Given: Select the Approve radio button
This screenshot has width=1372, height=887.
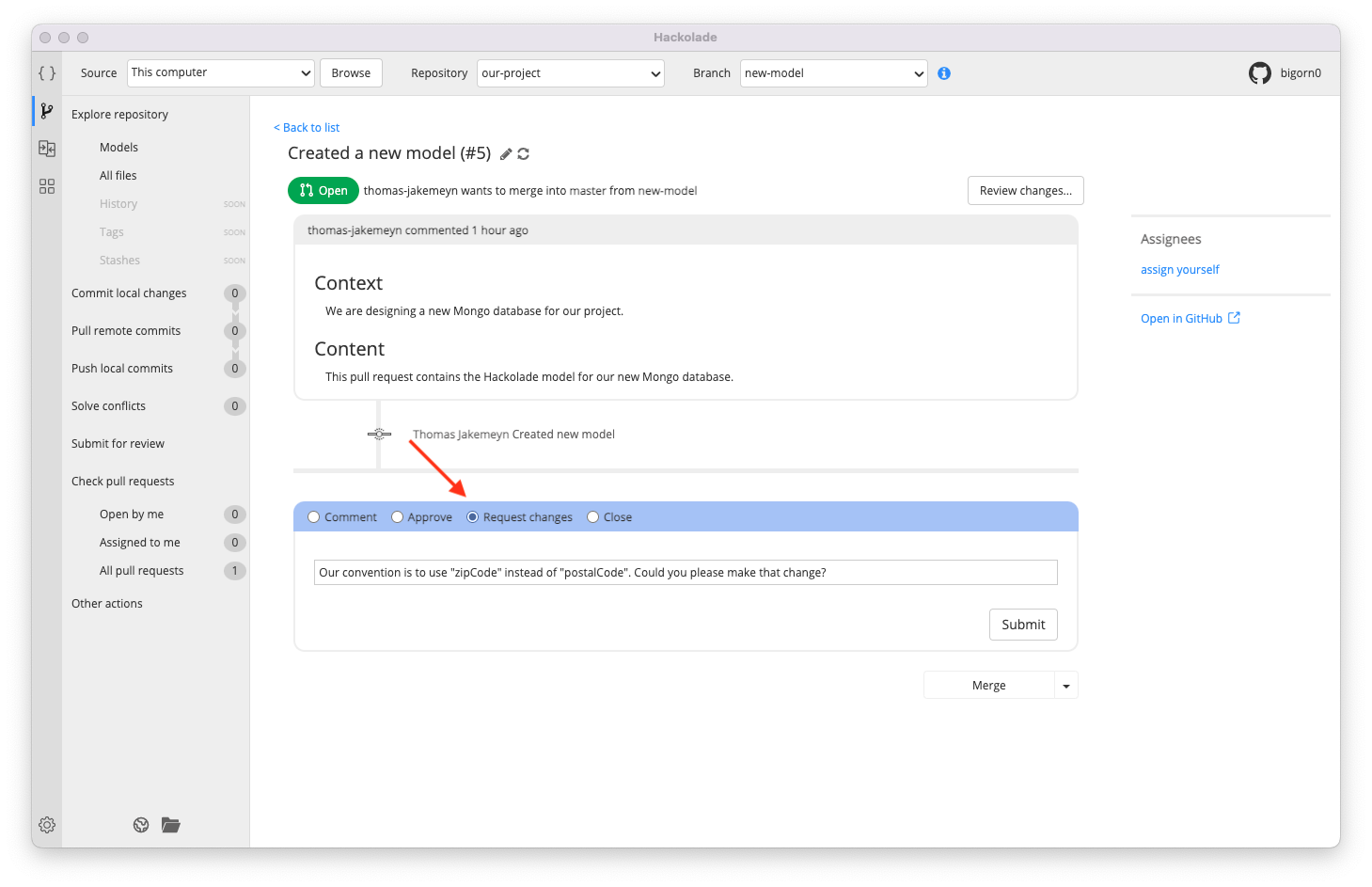Looking at the screenshot, I should click(x=398, y=516).
